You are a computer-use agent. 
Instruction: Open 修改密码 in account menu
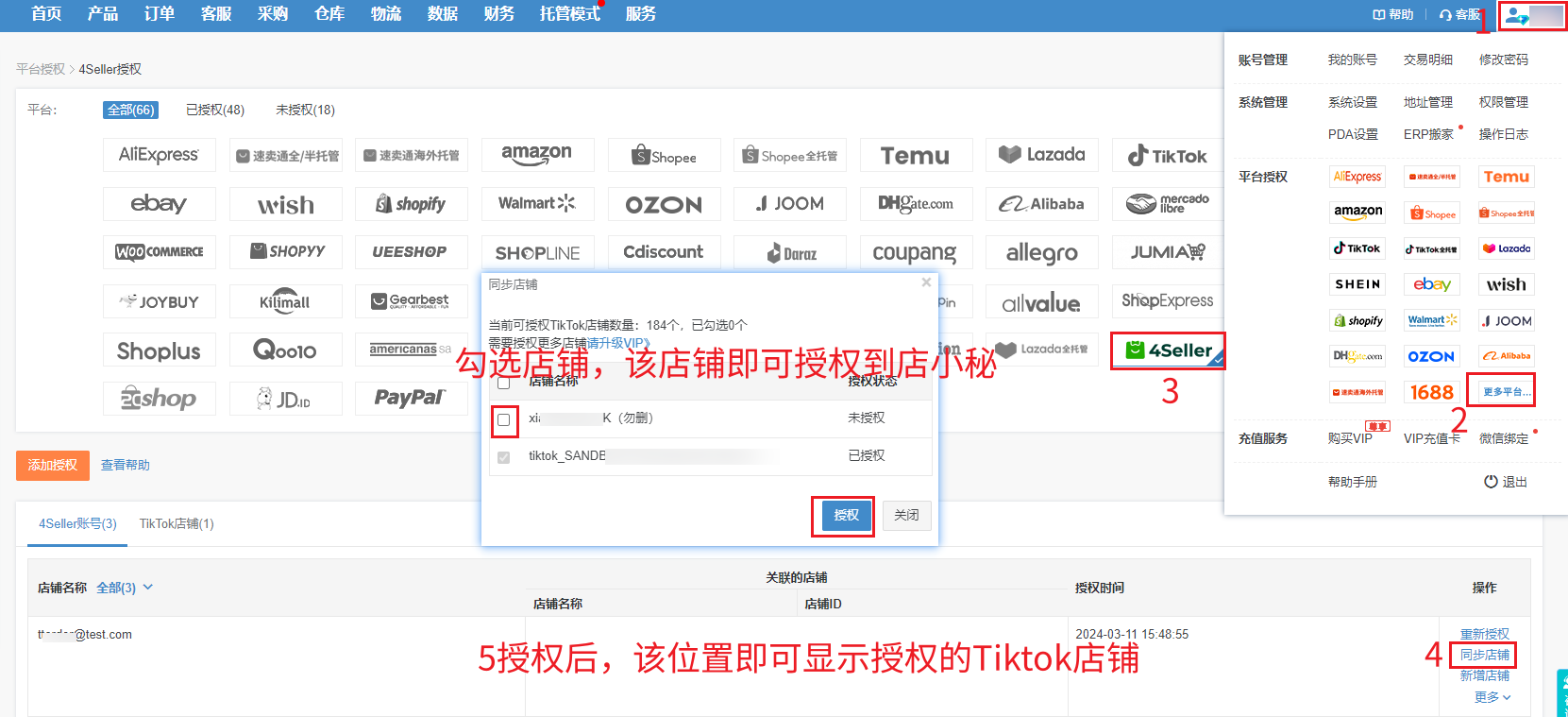pos(1504,60)
